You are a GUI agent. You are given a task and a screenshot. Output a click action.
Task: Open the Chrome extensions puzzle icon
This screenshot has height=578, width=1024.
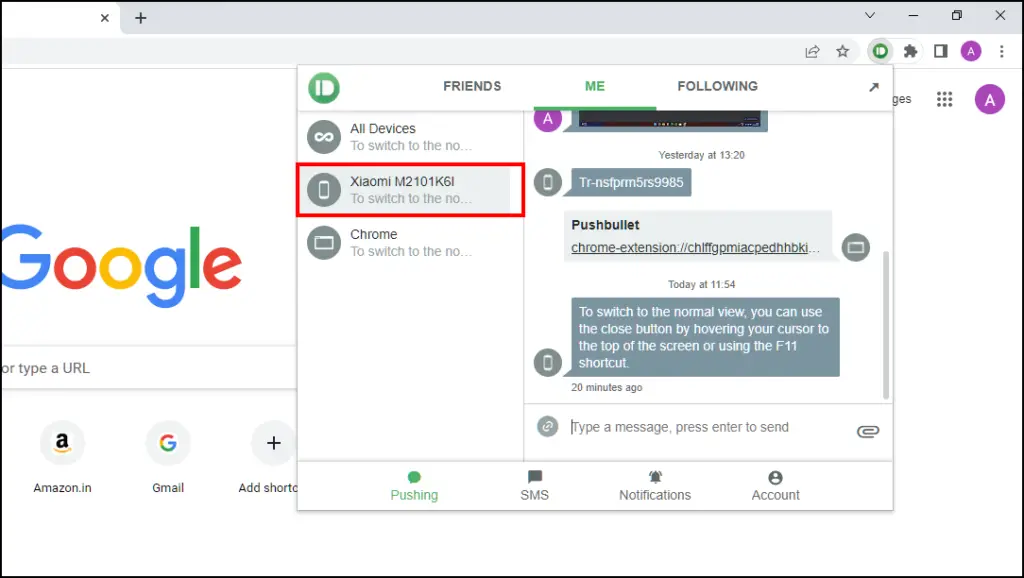pos(910,51)
